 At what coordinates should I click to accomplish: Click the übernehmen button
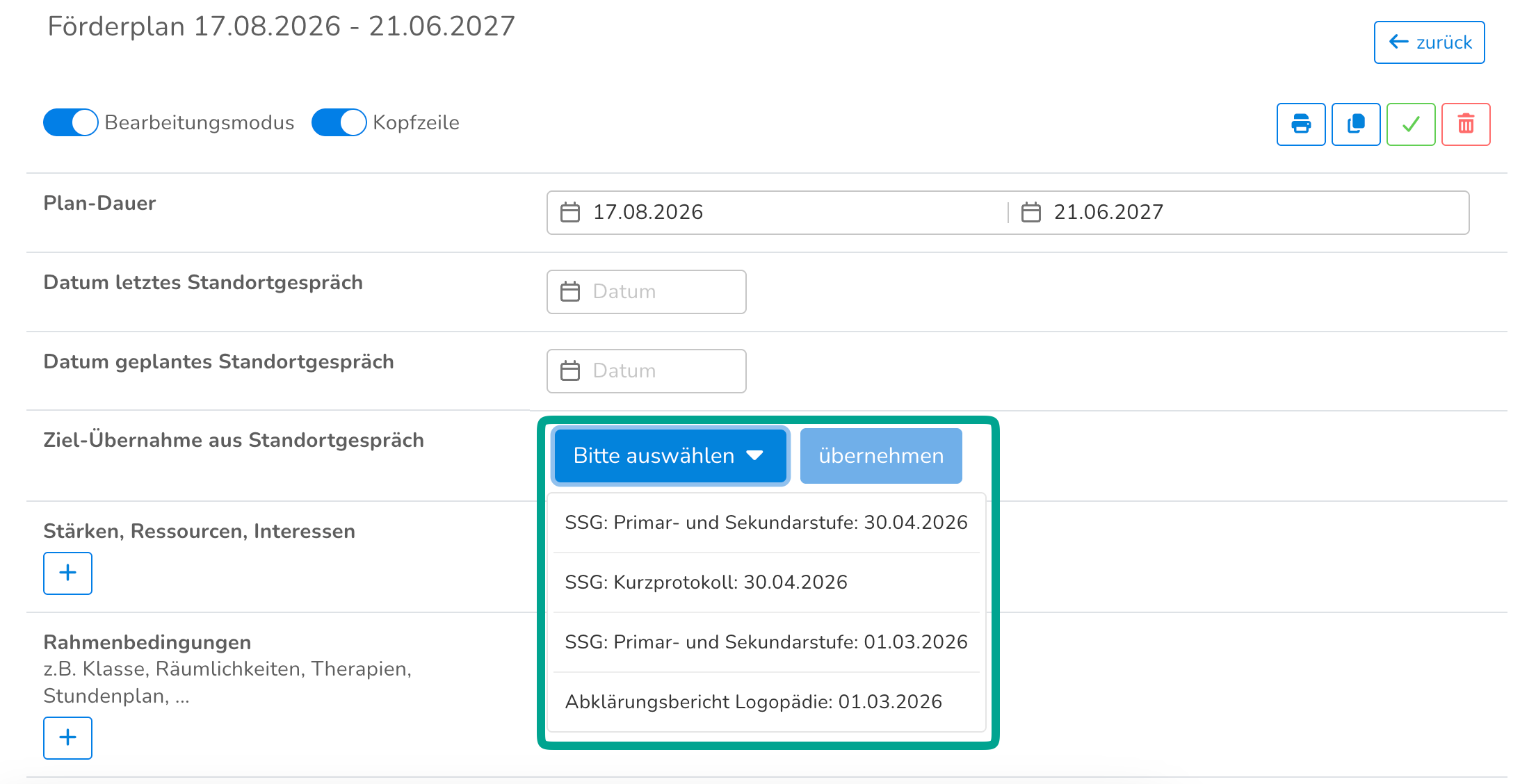[880, 456]
